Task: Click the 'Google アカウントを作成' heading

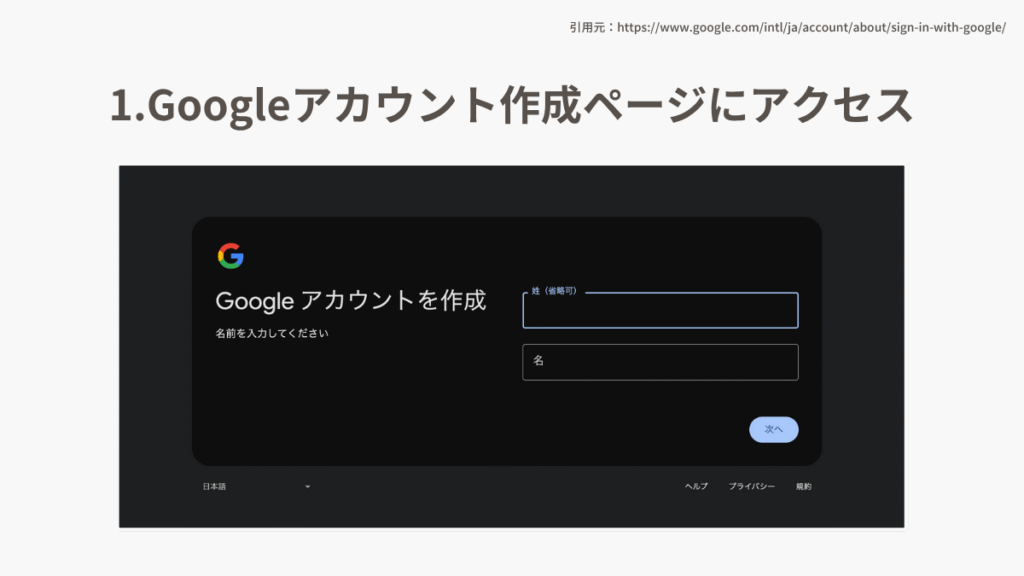Action: pos(351,300)
